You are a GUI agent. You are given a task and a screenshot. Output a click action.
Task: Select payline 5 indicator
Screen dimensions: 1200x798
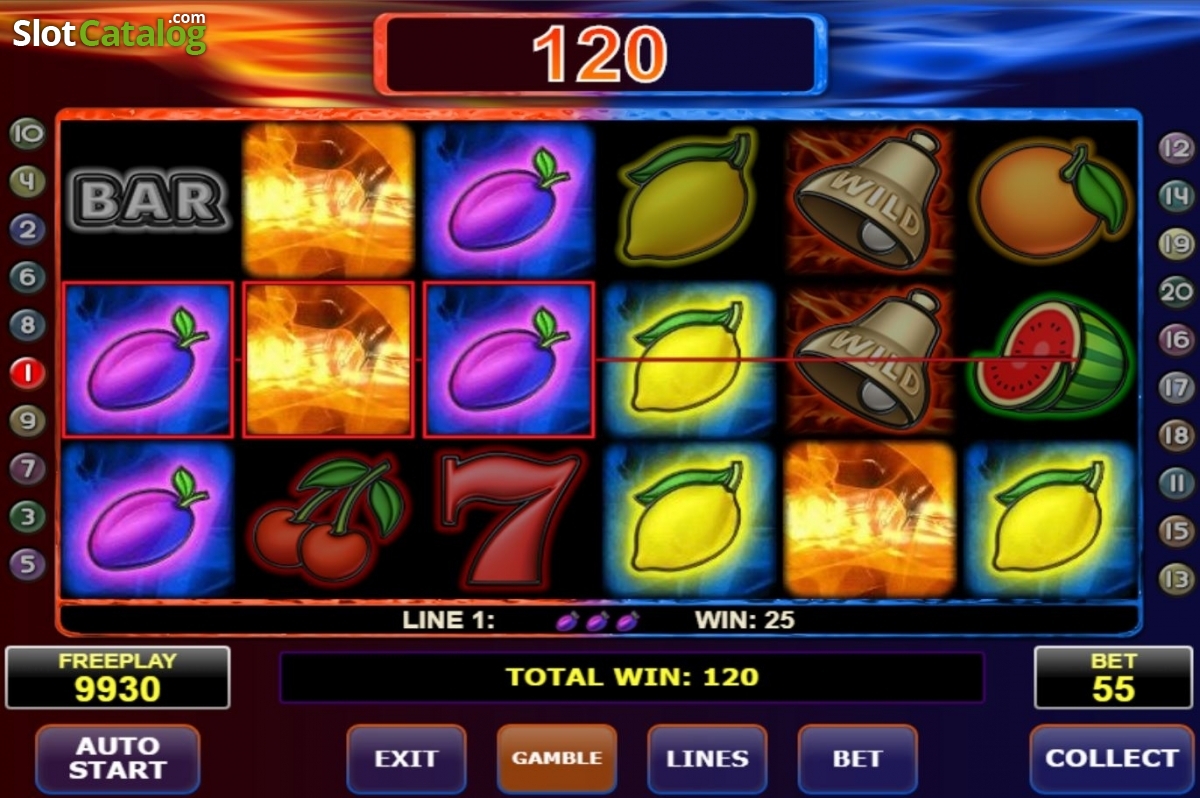coord(28,564)
